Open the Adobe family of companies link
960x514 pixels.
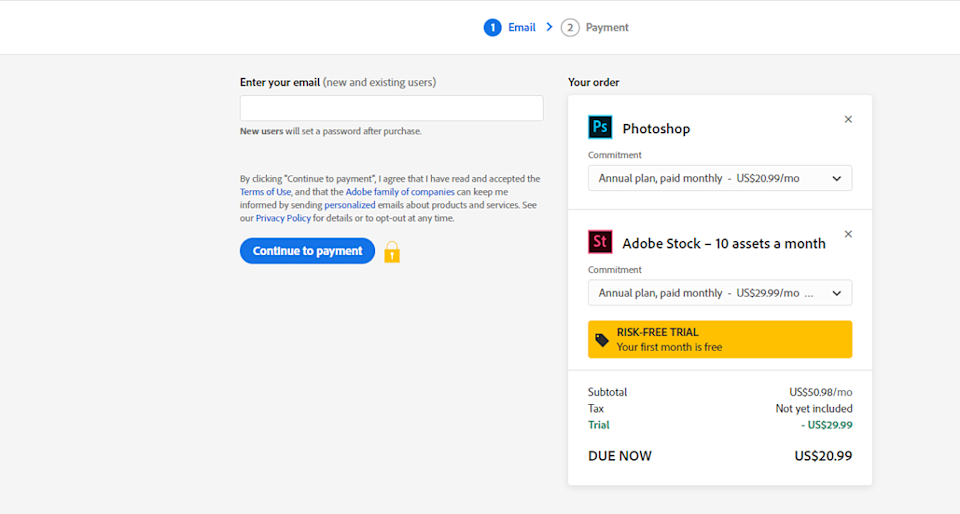click(x=400, y=192)
